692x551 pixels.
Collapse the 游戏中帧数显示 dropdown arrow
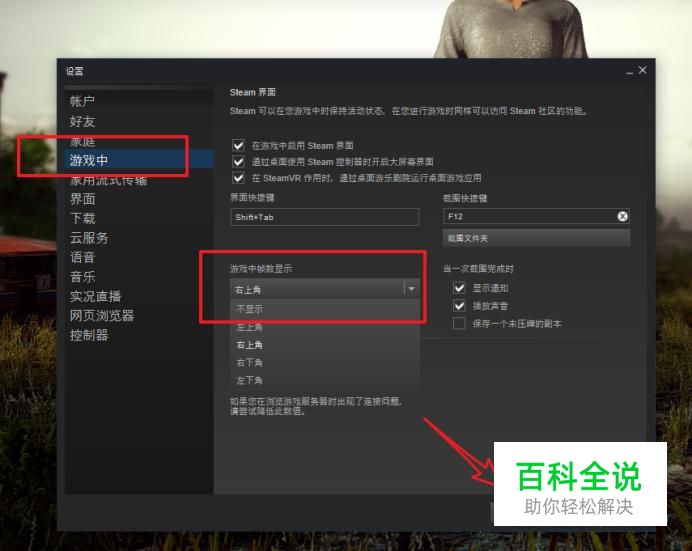pos(411,289)
